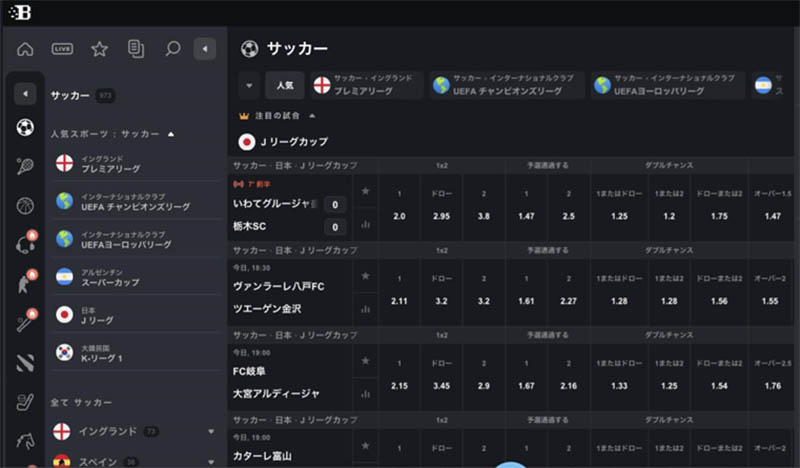Open UEFA チャンピオンズリーグ in sidebar

pos(135,202)
